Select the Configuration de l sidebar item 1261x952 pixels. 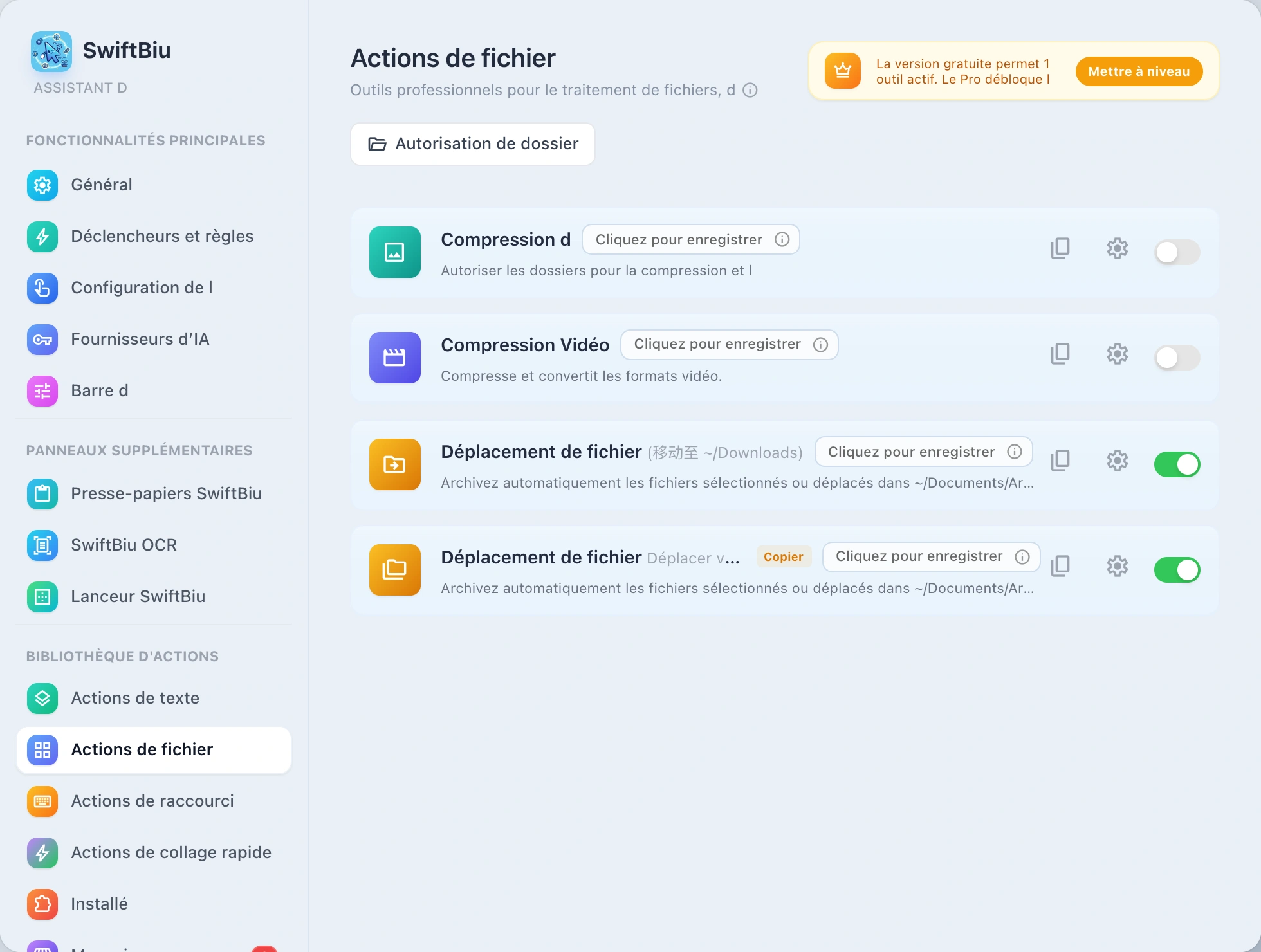[x=153, y=288]
